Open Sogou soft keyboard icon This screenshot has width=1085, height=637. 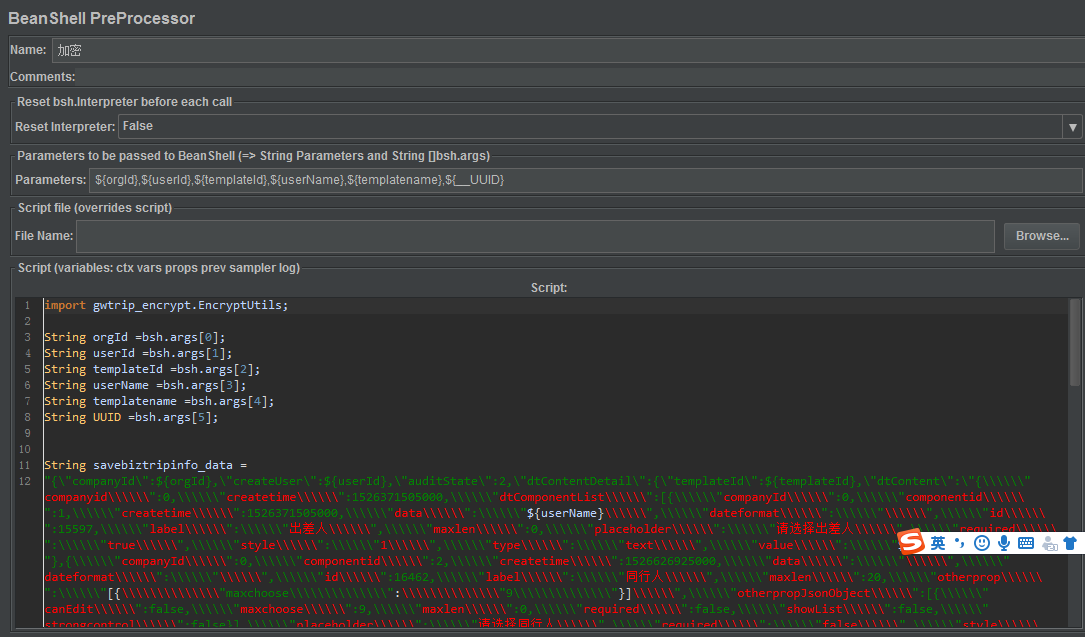[1026, 543]
